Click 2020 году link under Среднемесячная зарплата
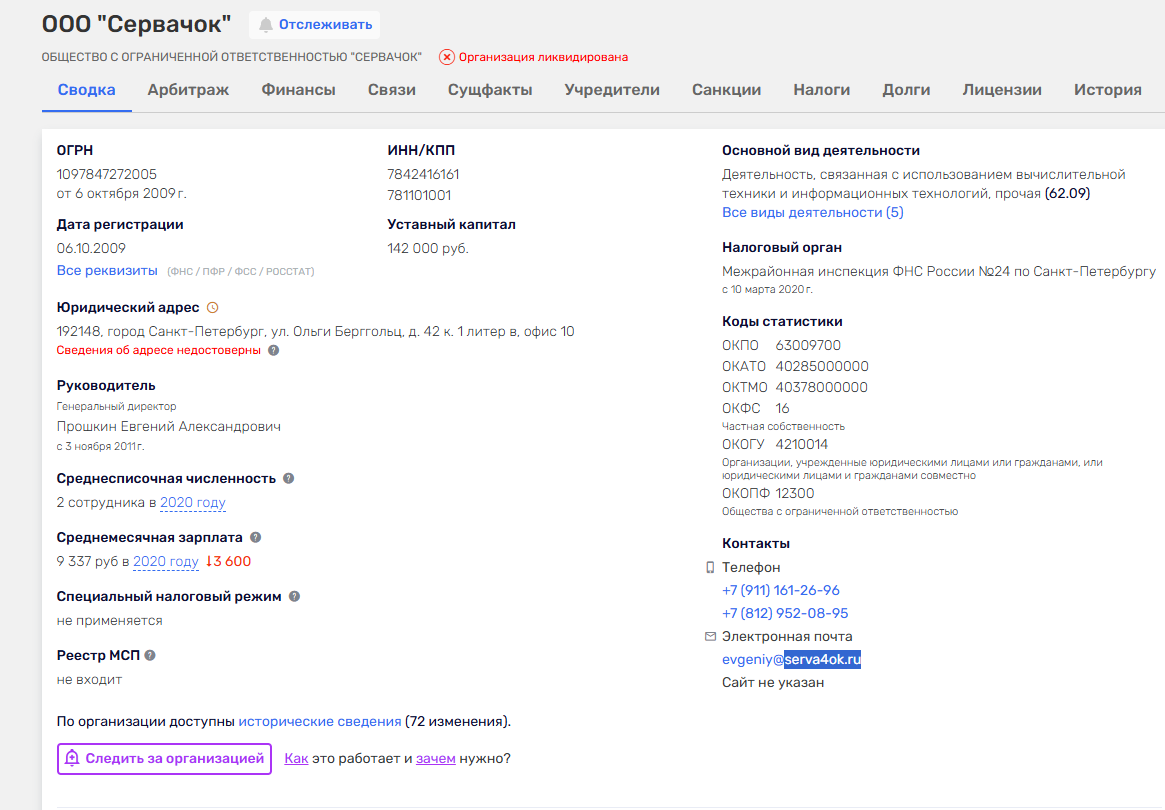 tap(166, 562)
